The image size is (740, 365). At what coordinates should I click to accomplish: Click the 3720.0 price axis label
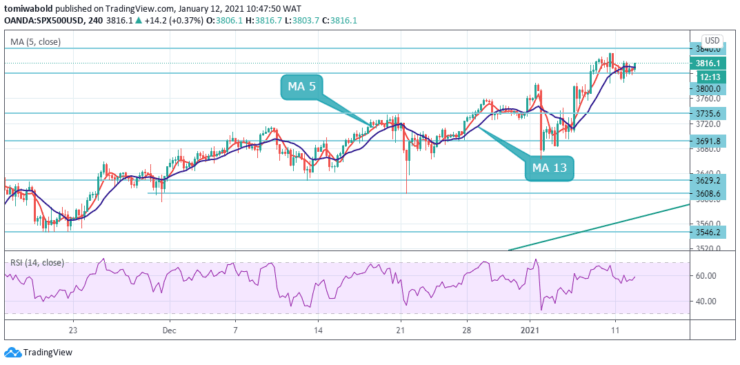(x=707, y=124)
